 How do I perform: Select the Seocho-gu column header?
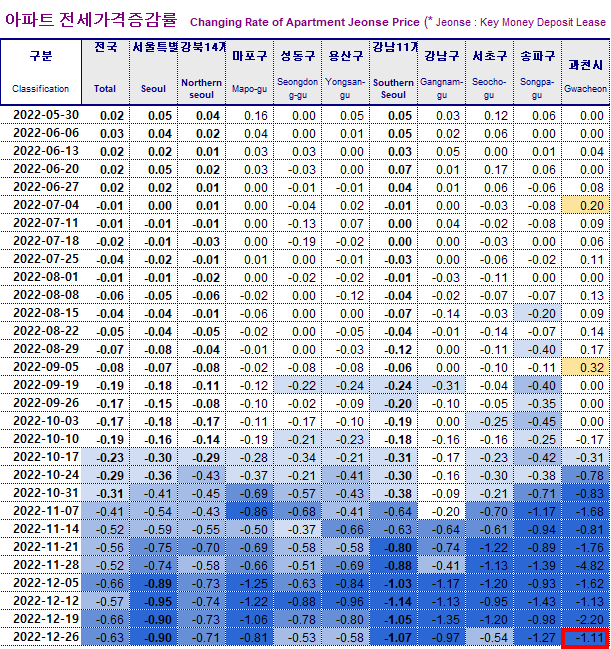click(x=490, y=72)
